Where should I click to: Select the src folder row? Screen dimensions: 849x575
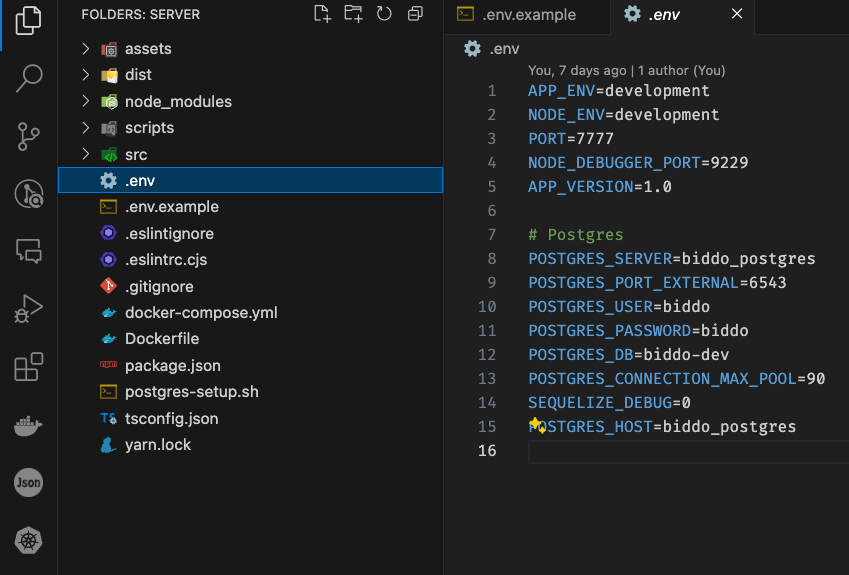pyautogui.click(x=250, y=154)
